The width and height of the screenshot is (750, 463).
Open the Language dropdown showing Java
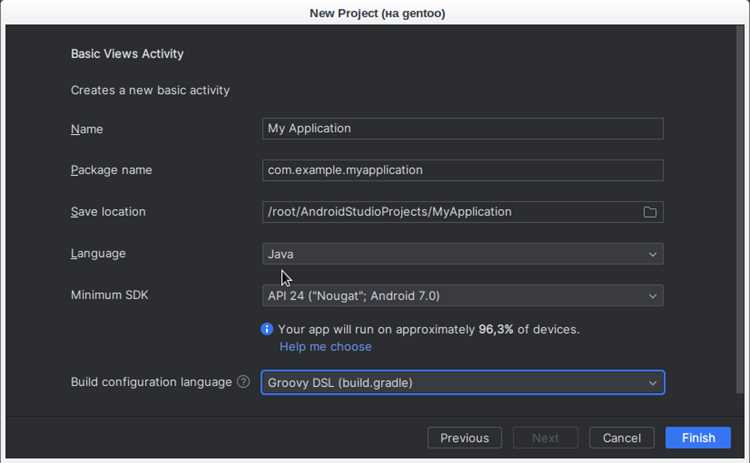pos(463,254)
